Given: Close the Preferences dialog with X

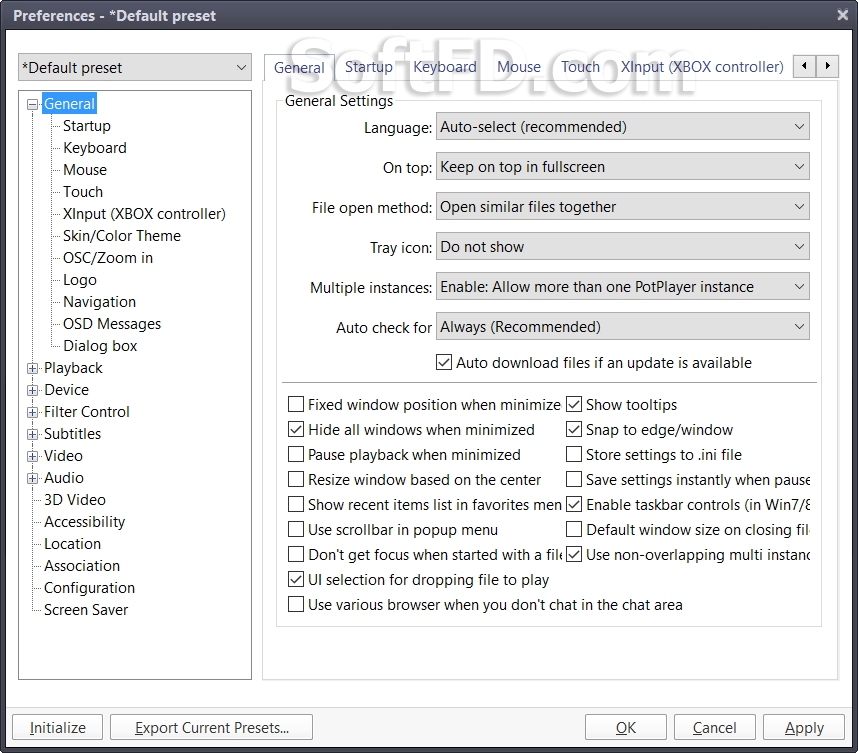Looking at the screenshot, I should 842,15.
